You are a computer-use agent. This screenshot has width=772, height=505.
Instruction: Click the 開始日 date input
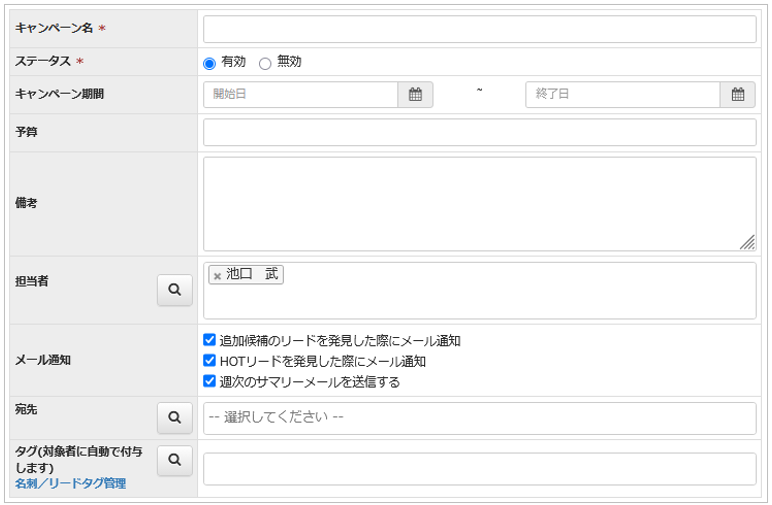click(300, 95)
